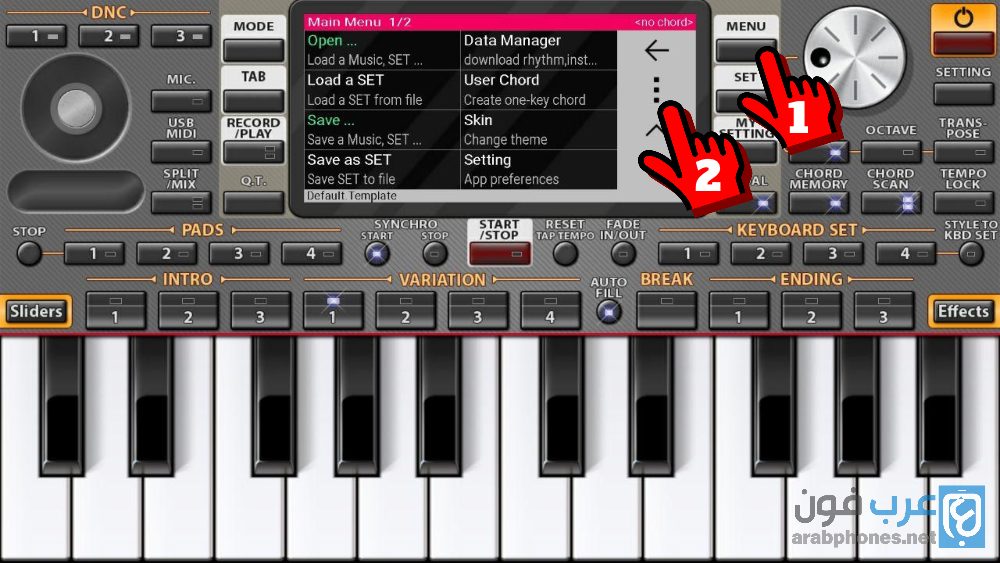This screenshot has height=563, width=1000.
Task: Toggle SYNCHRO START button
Action: 376,254
